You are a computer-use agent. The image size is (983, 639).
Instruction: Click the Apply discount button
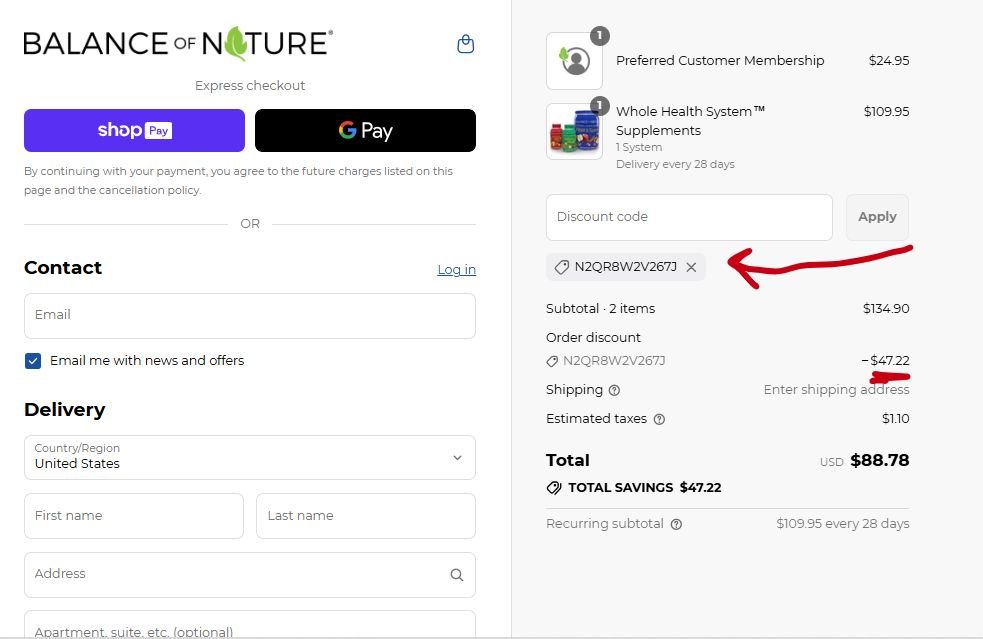pyautogui.click(x=877, y=217)
